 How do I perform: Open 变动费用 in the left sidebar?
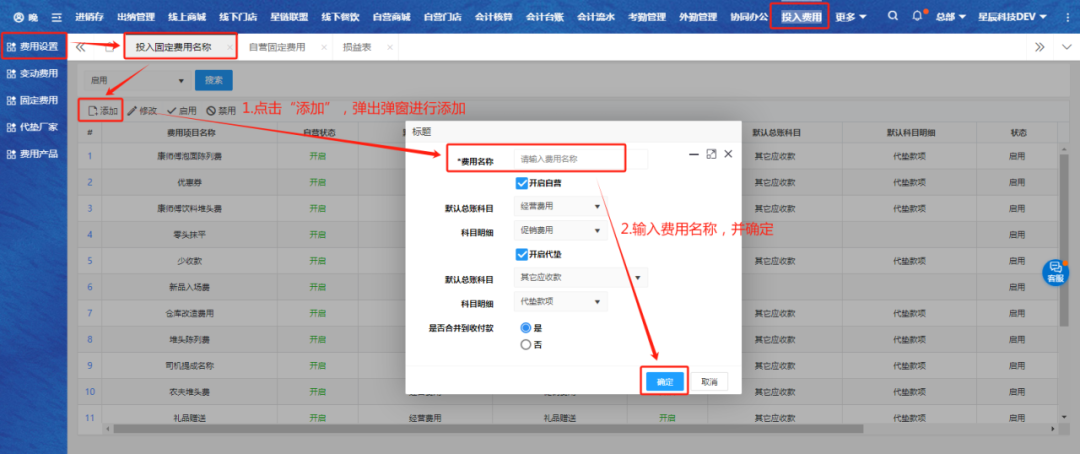[x=33, y=73]
